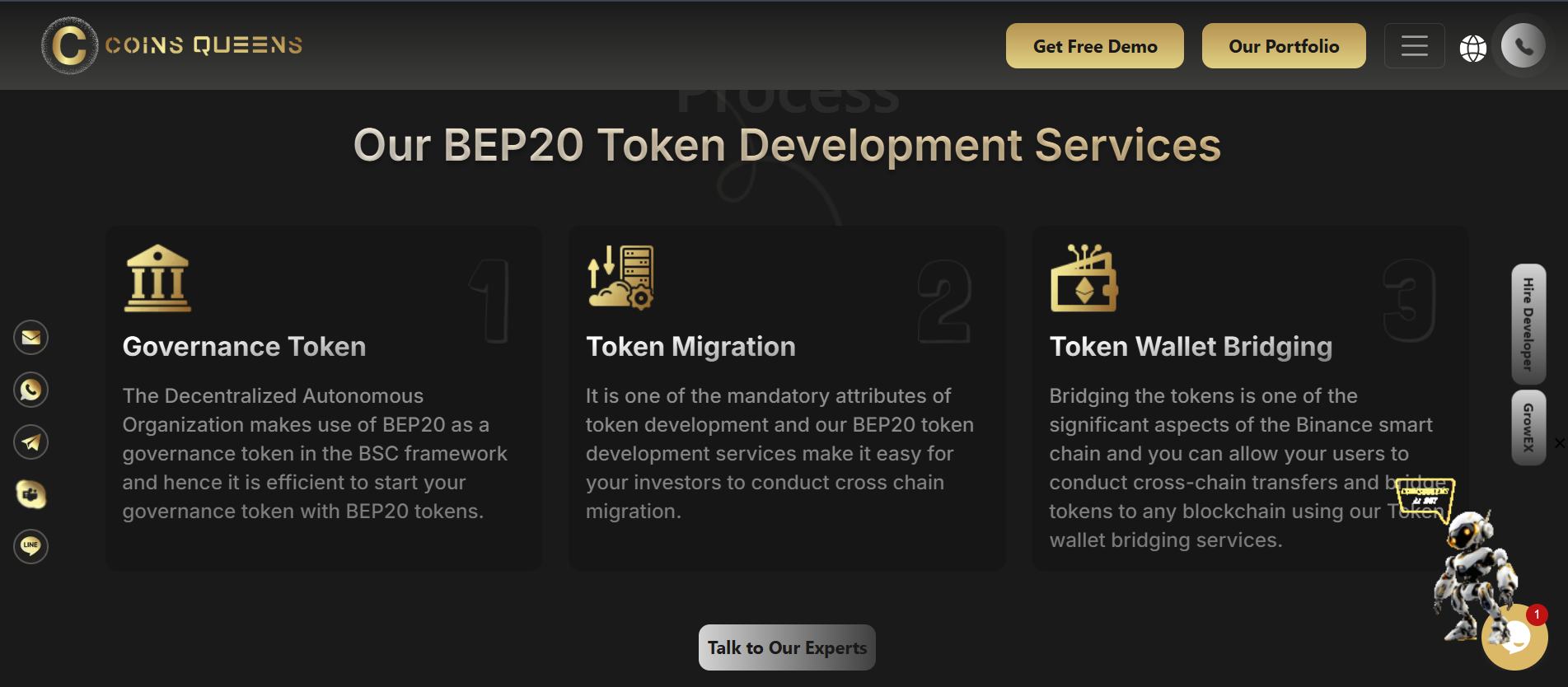Open Our Portfolio page

pyautogui.click(x=1283, y=46)
